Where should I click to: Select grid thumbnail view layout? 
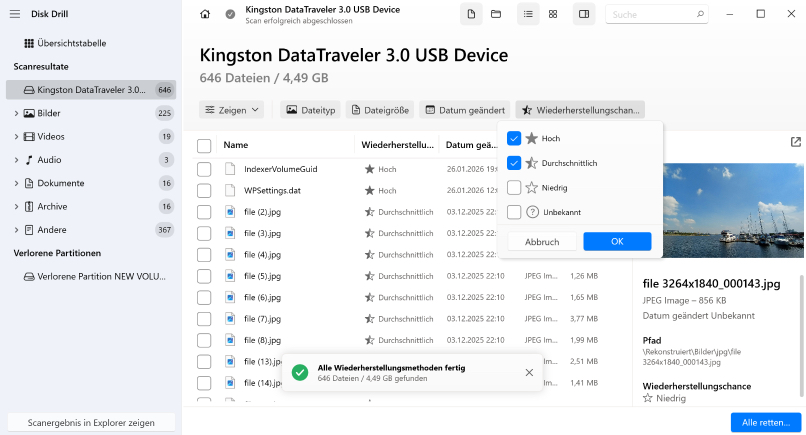[553, 14]
